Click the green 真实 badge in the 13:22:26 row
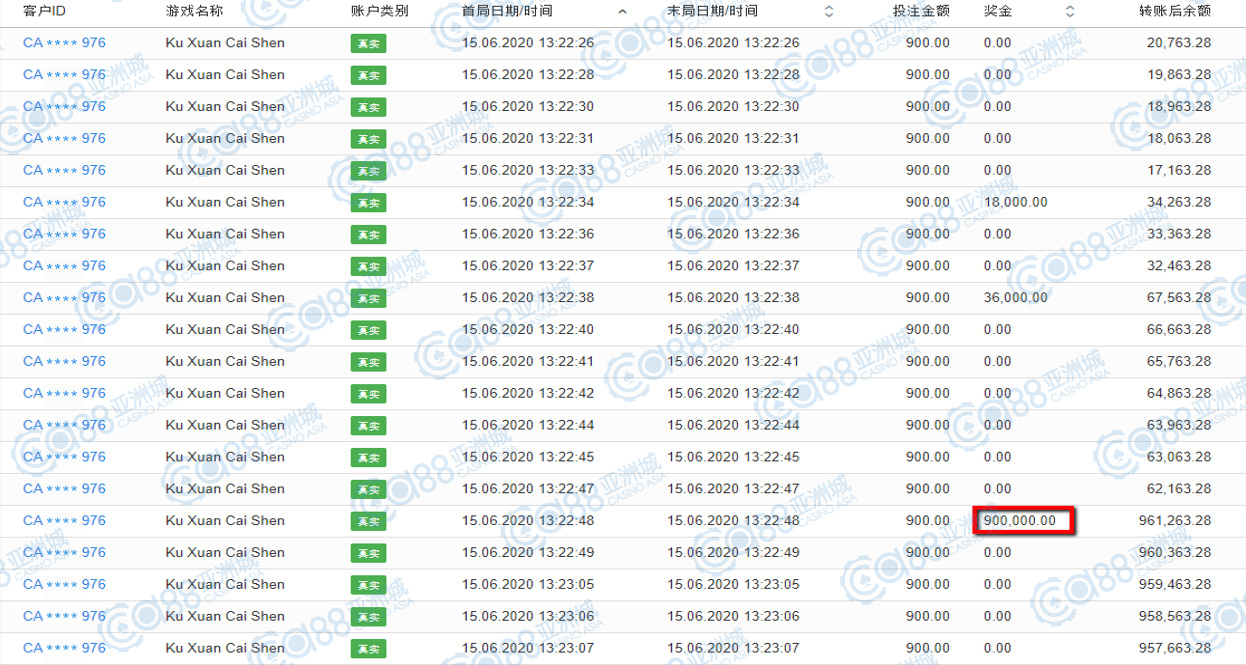The height and width of the screenshot is (665, 1246). click(x=368, y=44)
